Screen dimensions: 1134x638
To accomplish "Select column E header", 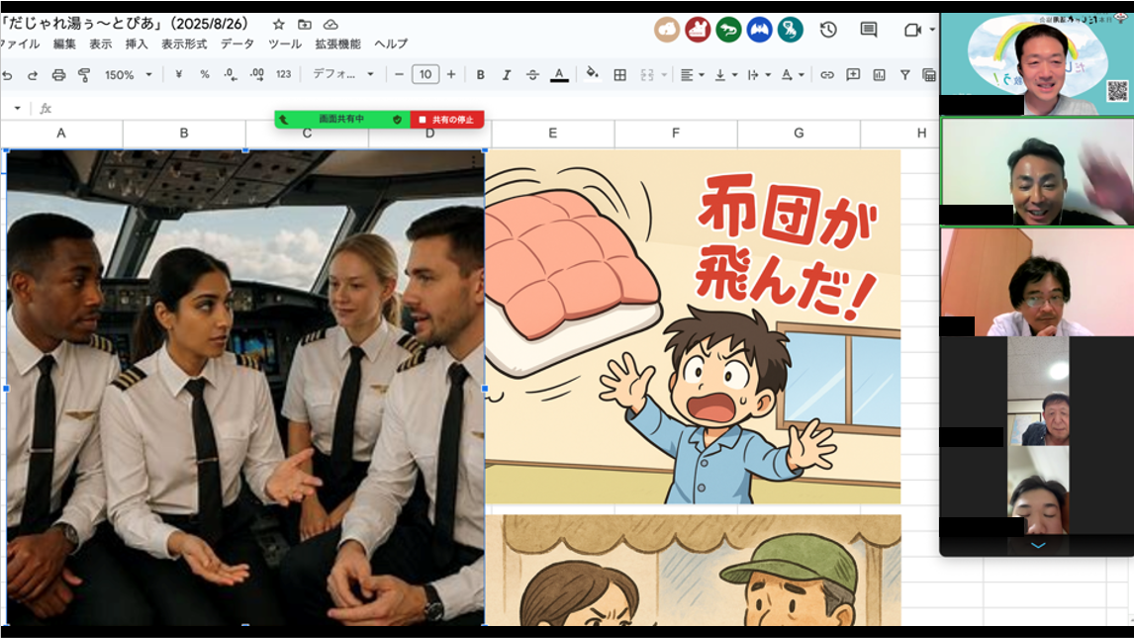I will click(x=553, y=133).
